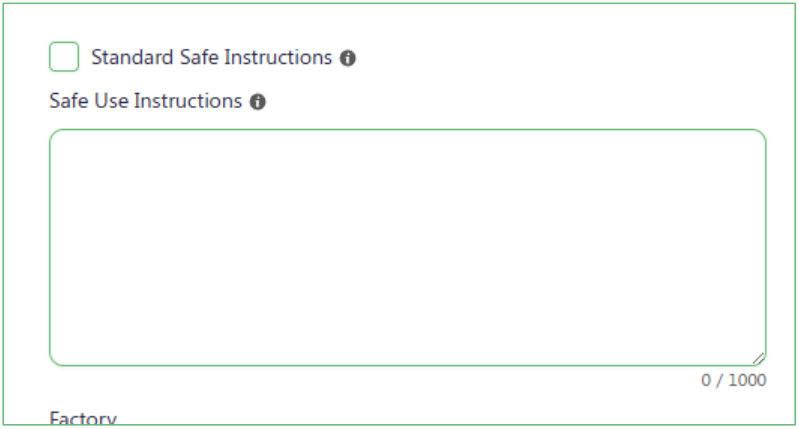Click the diagonal resize corner of textarea

(758, 359)
